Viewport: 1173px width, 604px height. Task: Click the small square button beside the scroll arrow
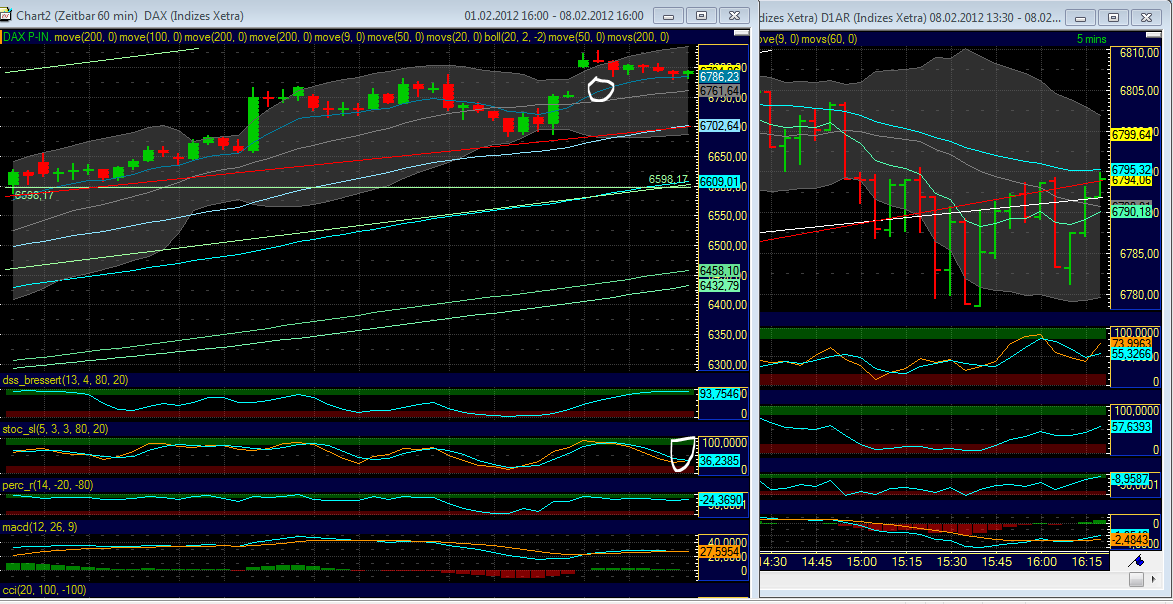[1137, 580]
